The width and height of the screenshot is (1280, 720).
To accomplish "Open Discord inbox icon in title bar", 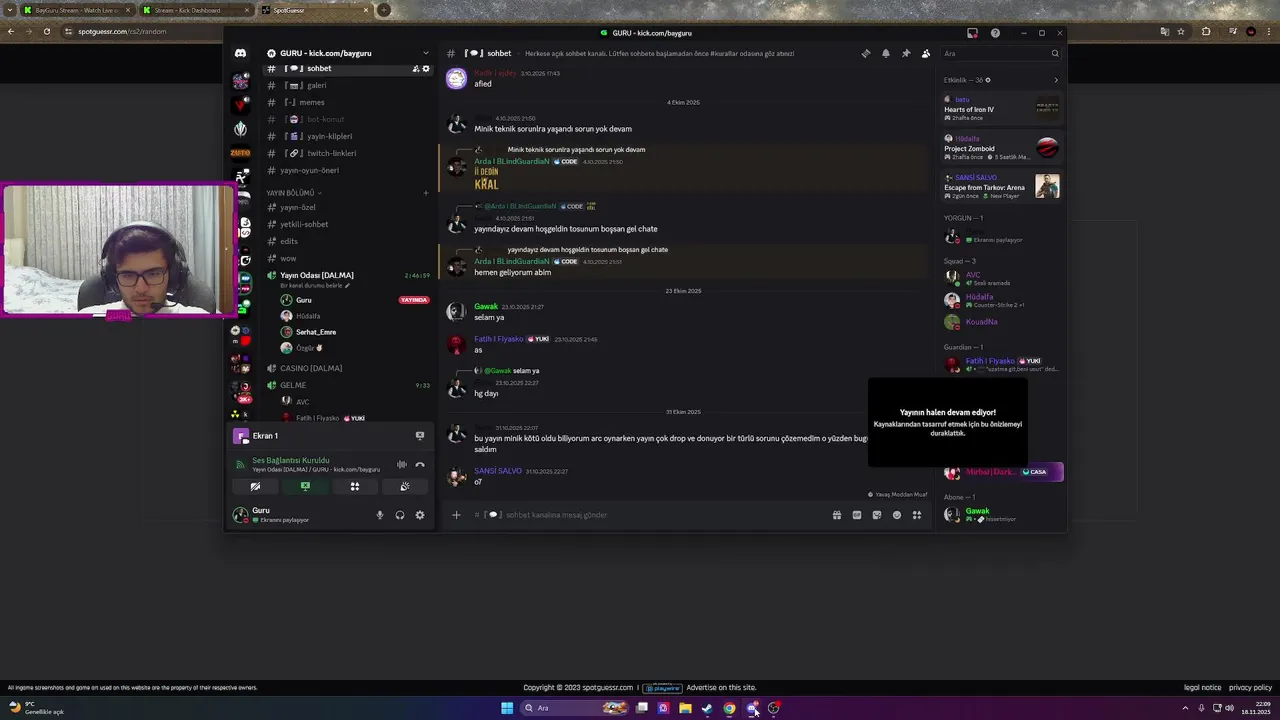I will point(972,33).
